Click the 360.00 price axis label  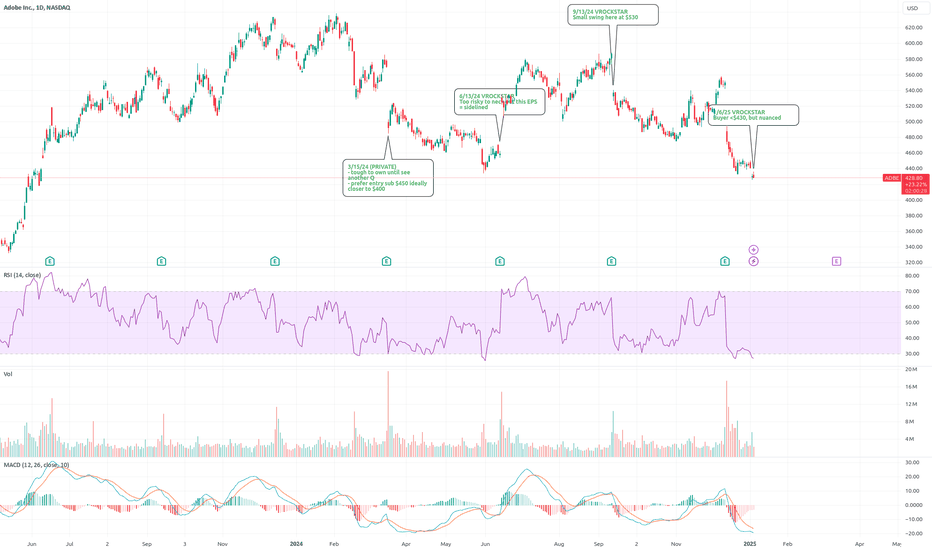(913, 231)
